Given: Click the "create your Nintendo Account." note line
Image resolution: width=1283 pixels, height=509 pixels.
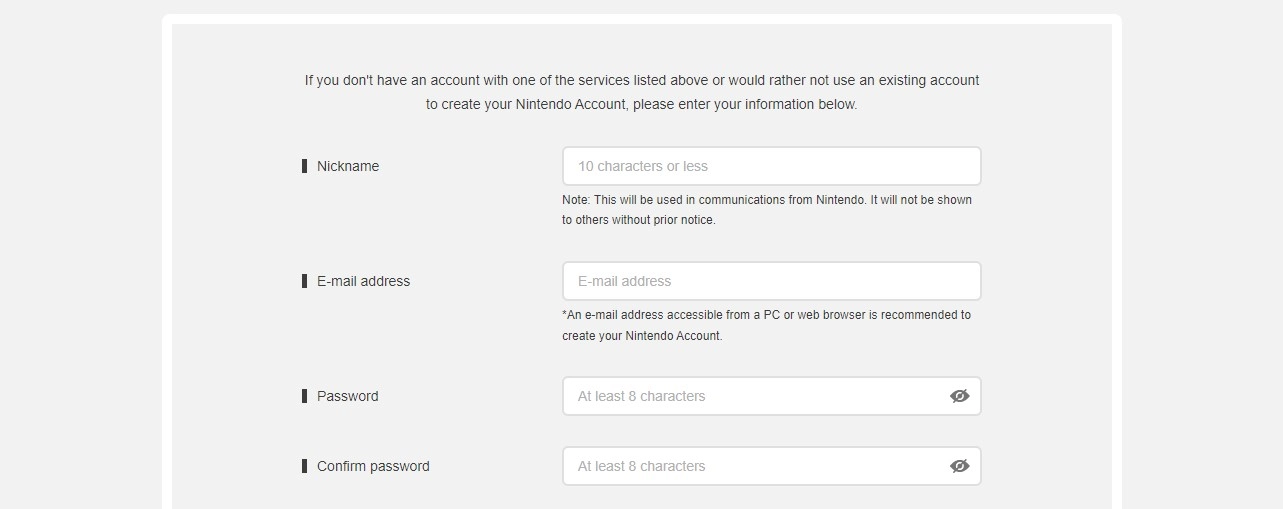Looking at the screenshot, I should click(x=641, y=336).
